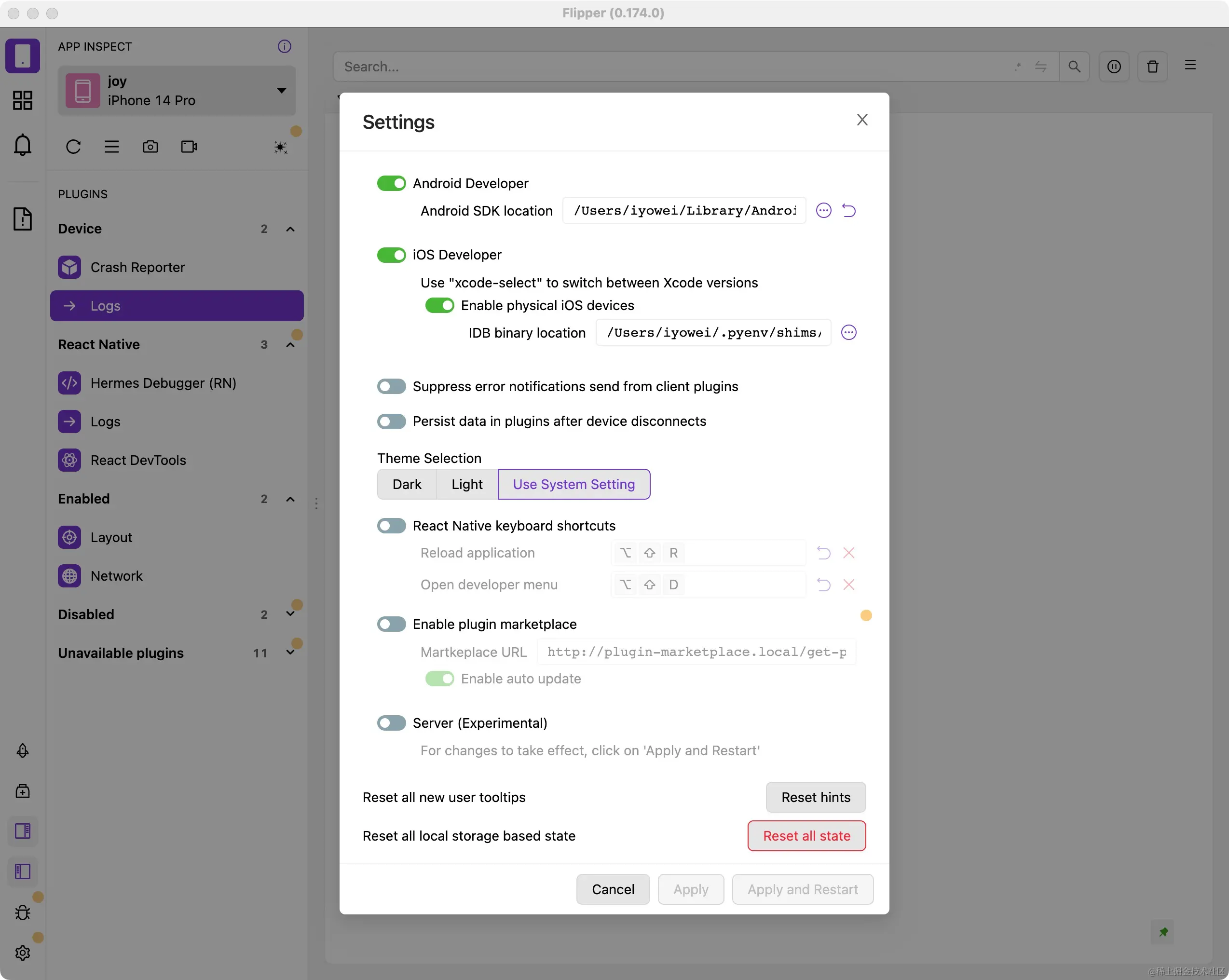The image size is (1229, 980).
Task: Click the logs Search field
Action: pos(673,67)
